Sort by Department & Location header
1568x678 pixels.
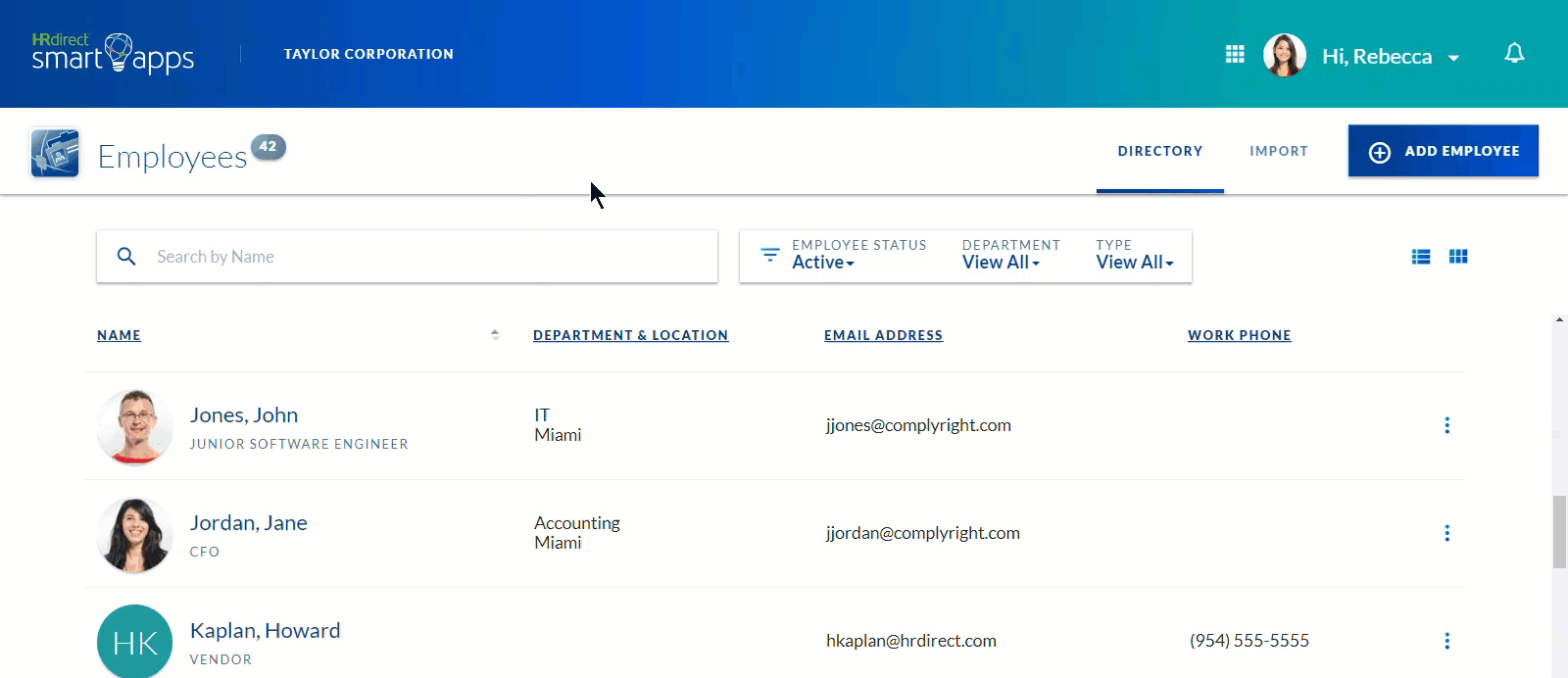pyautogui.click(x=631, y=335)
